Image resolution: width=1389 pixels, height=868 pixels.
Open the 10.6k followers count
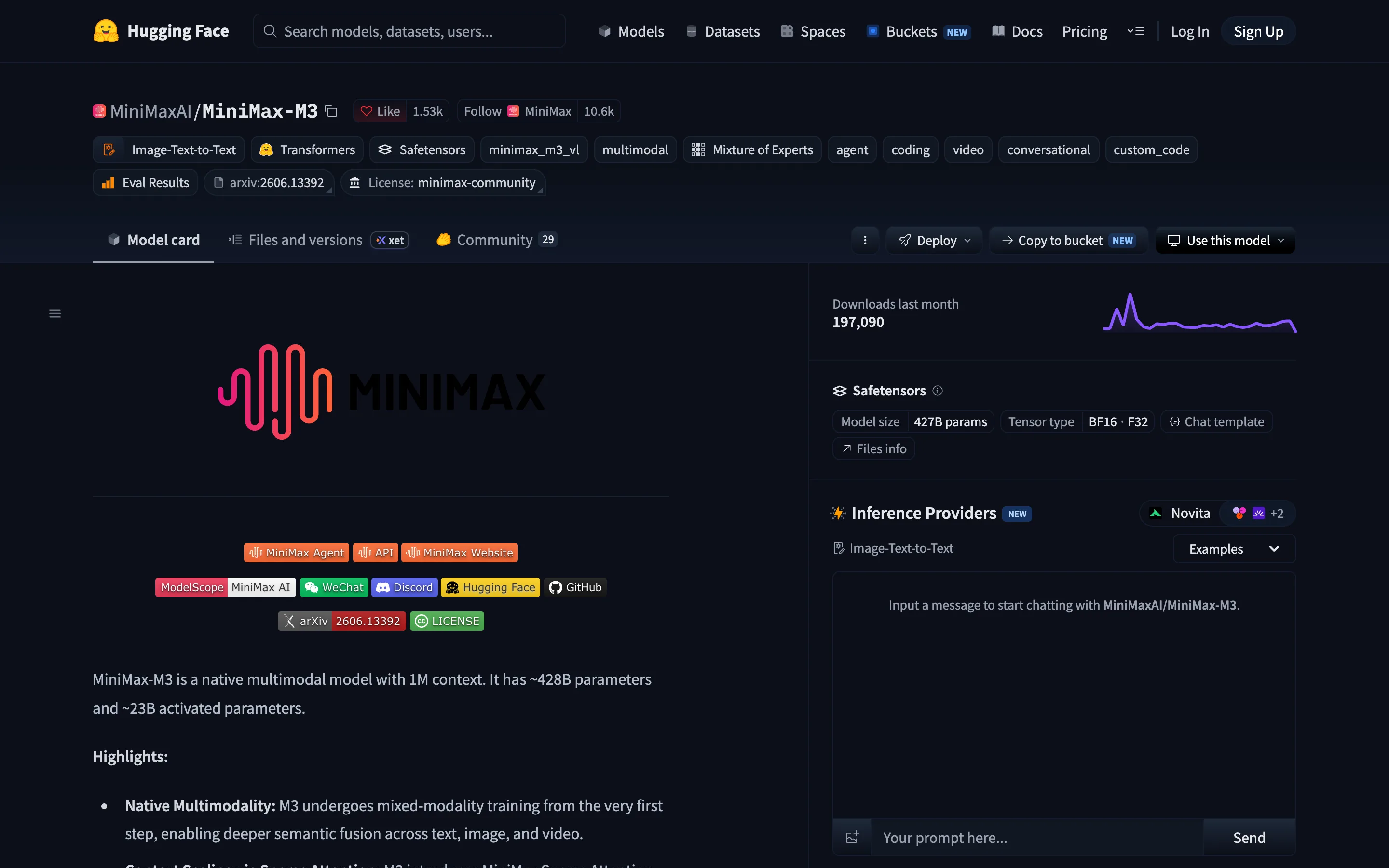(599, 111)
